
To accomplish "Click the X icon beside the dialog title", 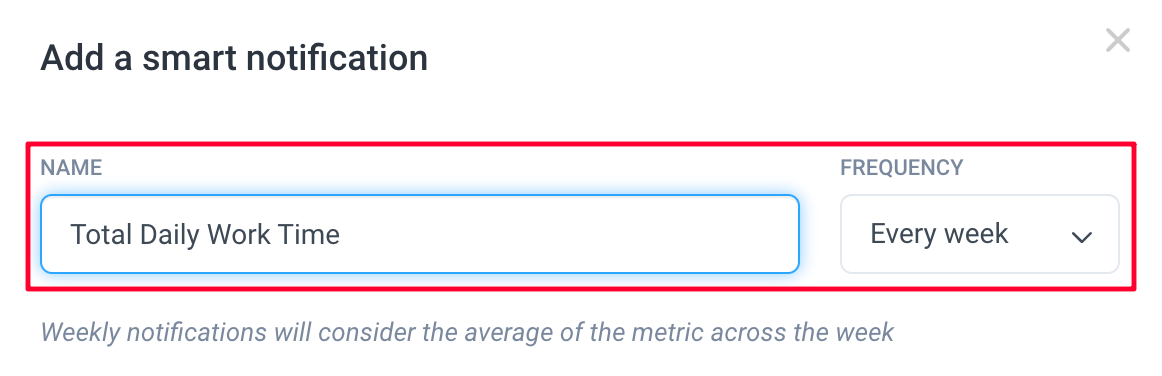I will click(x=1118, y=41).
